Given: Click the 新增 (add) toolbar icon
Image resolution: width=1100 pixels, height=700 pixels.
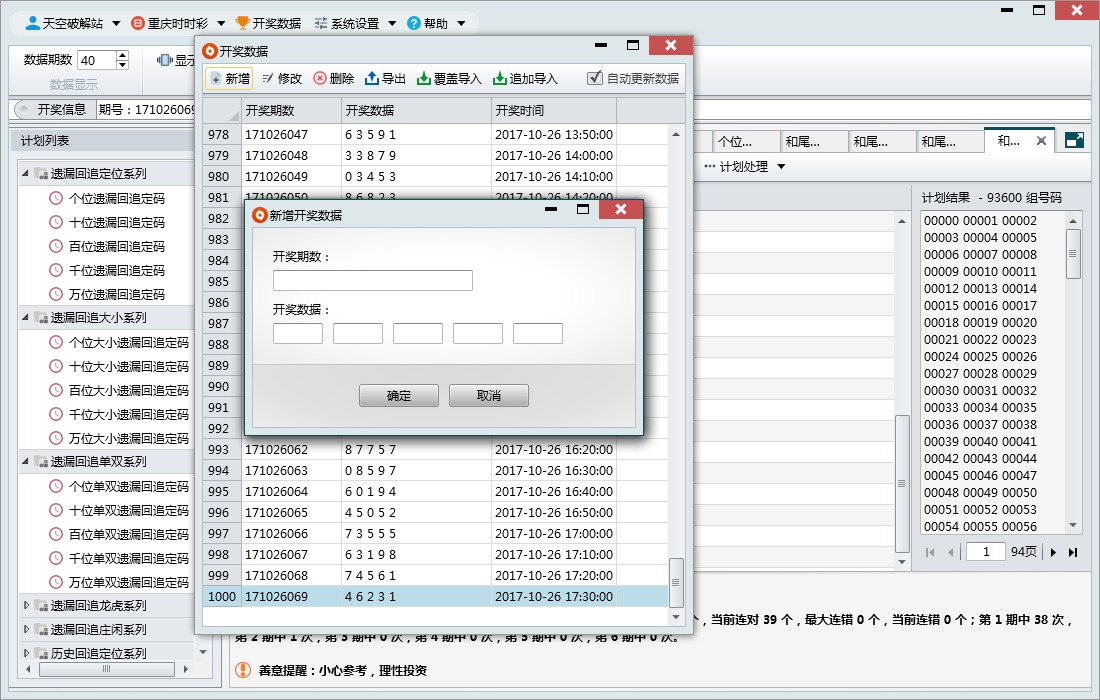Looking at the screenshot, I should point(216,78).
